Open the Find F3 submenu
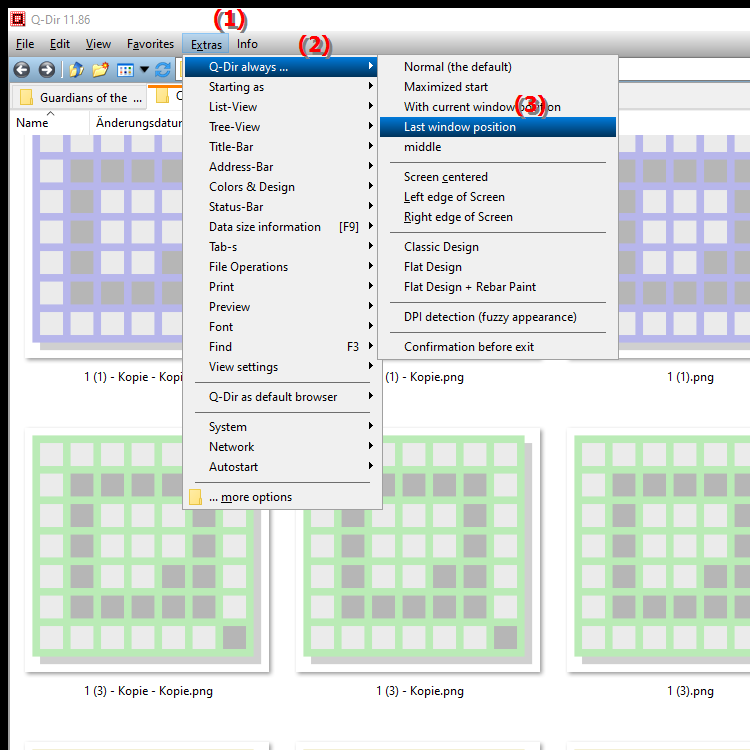 click(281, 347)
